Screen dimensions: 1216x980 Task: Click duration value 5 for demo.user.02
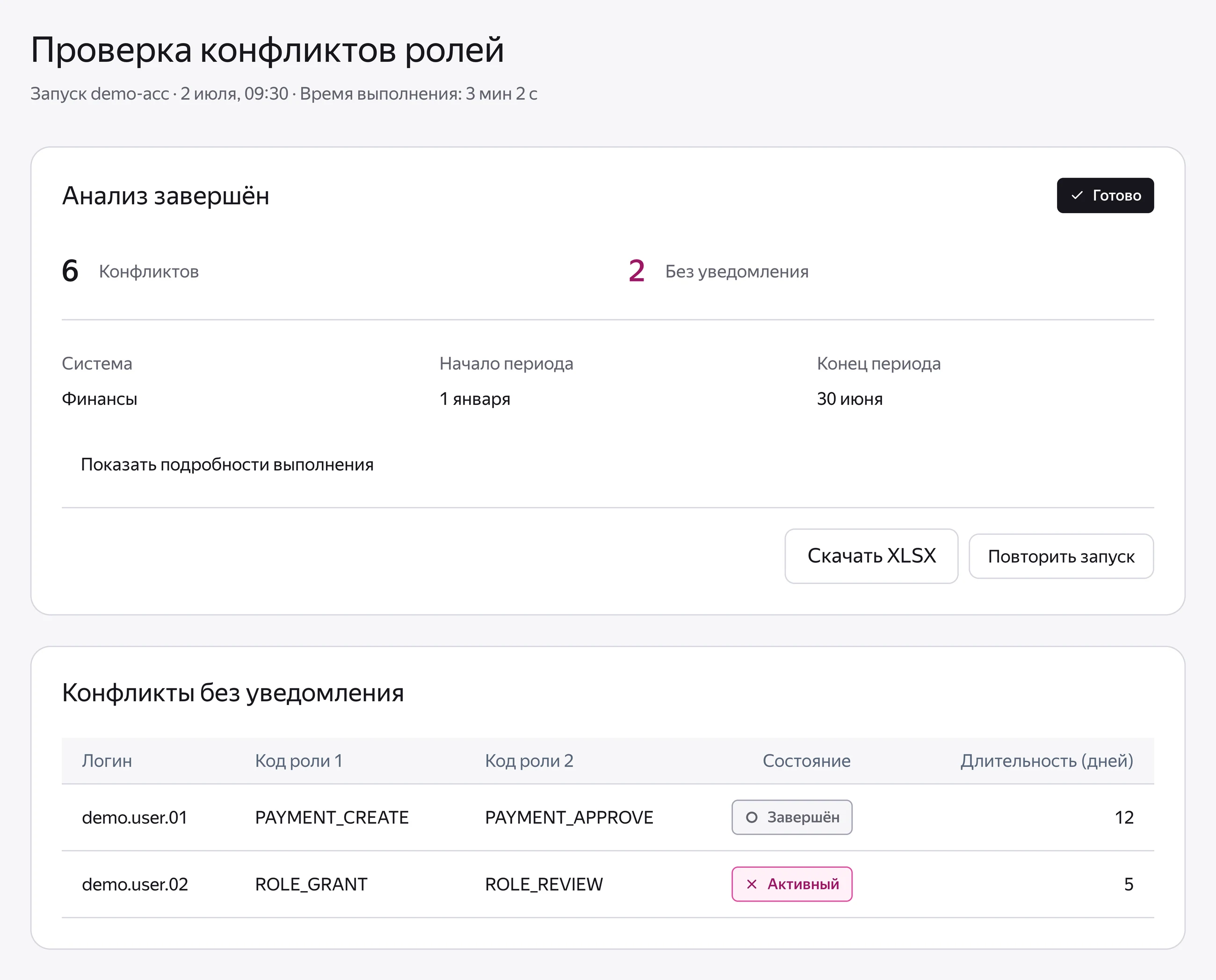click(x=1129, y=884)
